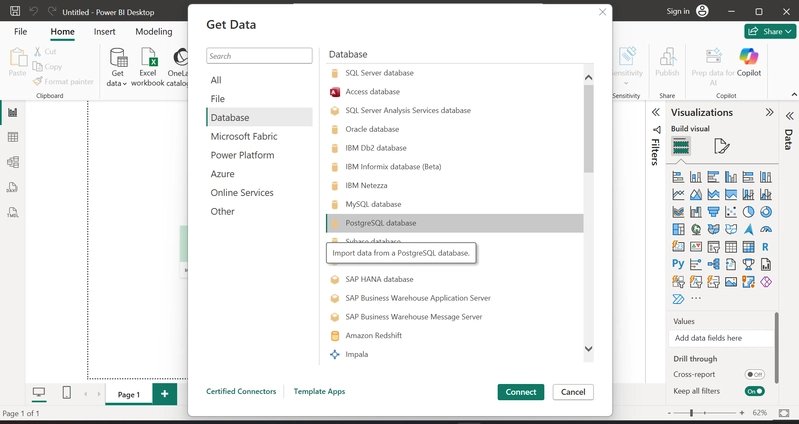799x424 pixels.
Task: Click the Values data fields well
Action: coord(721,338)
